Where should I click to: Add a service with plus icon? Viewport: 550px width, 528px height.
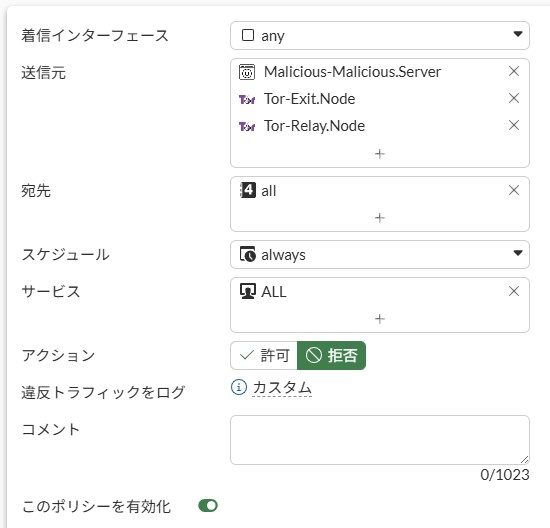pyautogui.click(x=380, y=319)
